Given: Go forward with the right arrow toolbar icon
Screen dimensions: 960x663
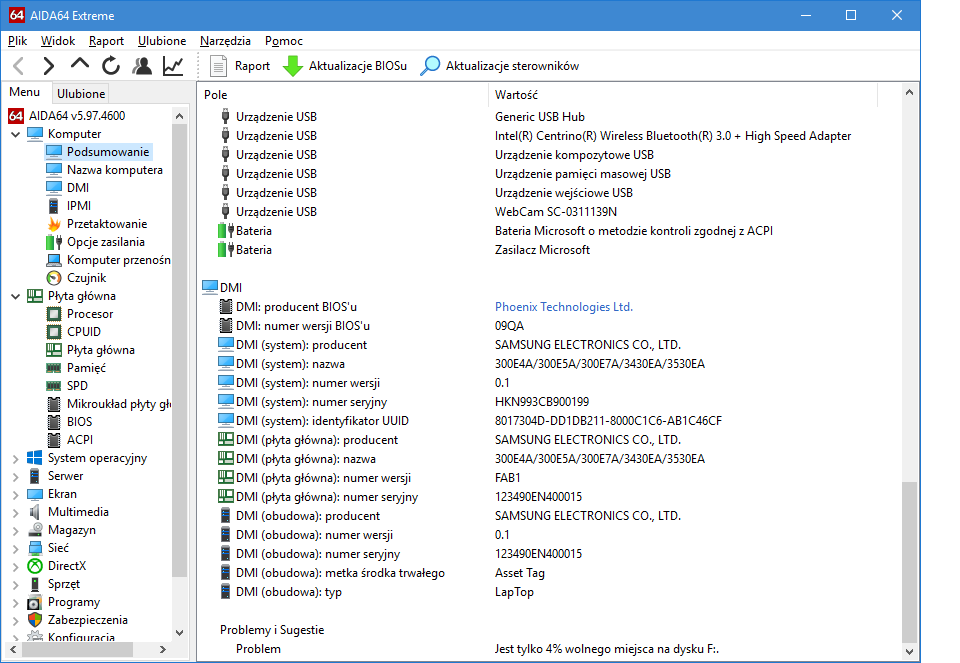Looking at the screenshot, I should (x=48, y=66).
